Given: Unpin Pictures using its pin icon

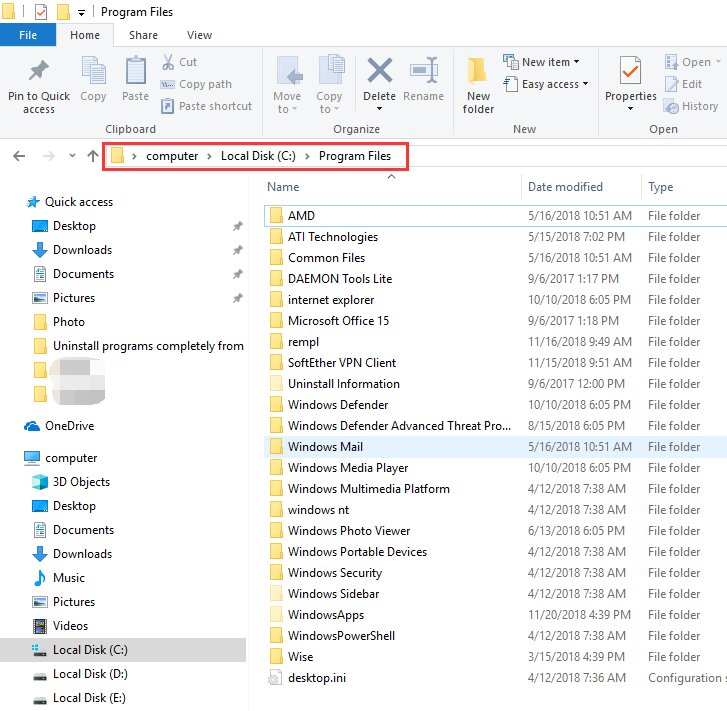Looking at the screenshot, I should 237,298.
